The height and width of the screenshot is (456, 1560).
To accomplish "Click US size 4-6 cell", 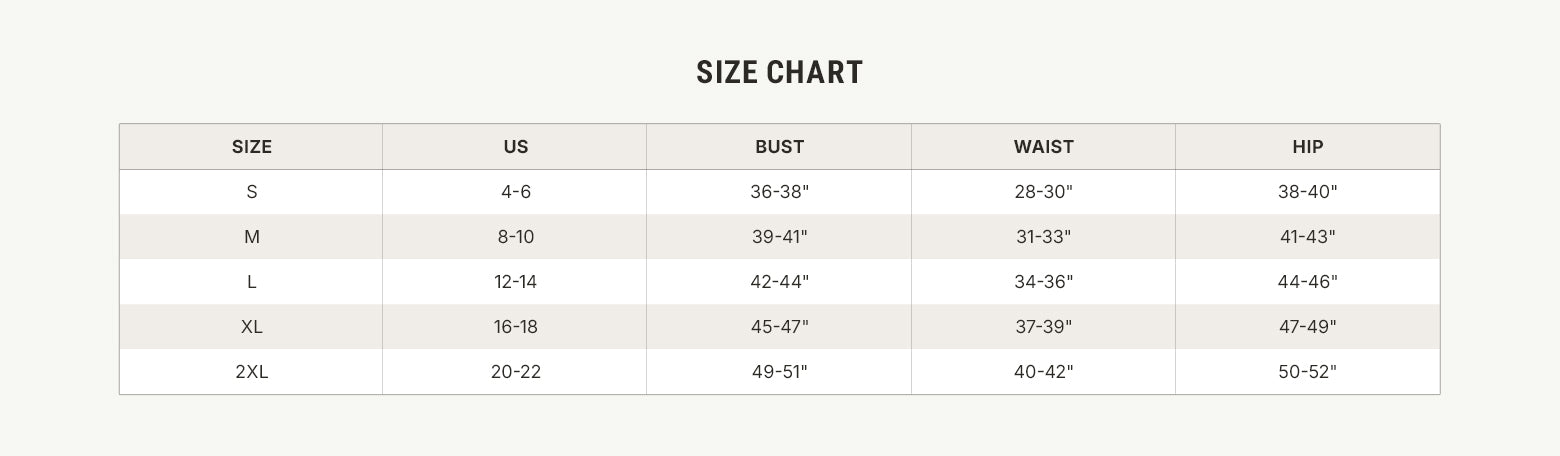I will coord(516,192).
